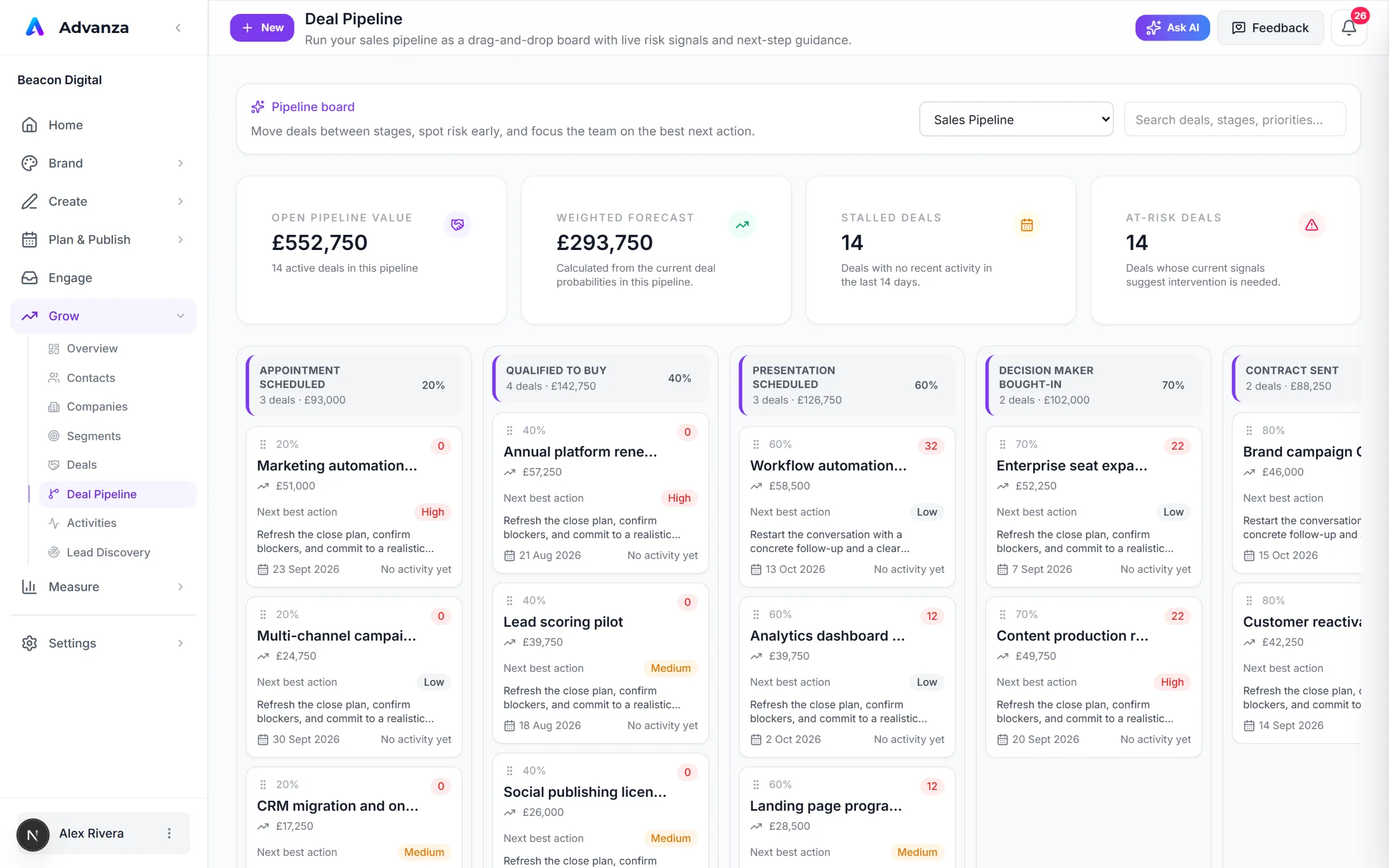
Task: Click the Engage inbox icon
Action: click(x=30, y=278)
